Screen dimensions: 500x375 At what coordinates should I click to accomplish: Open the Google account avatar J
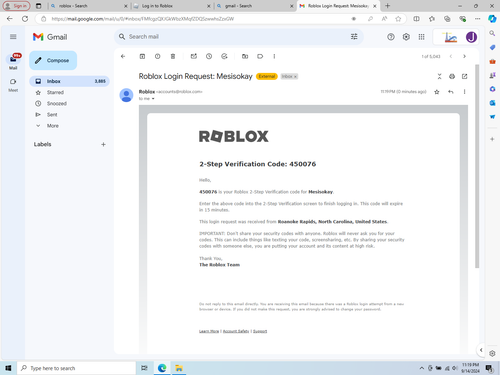click(471, 37)
